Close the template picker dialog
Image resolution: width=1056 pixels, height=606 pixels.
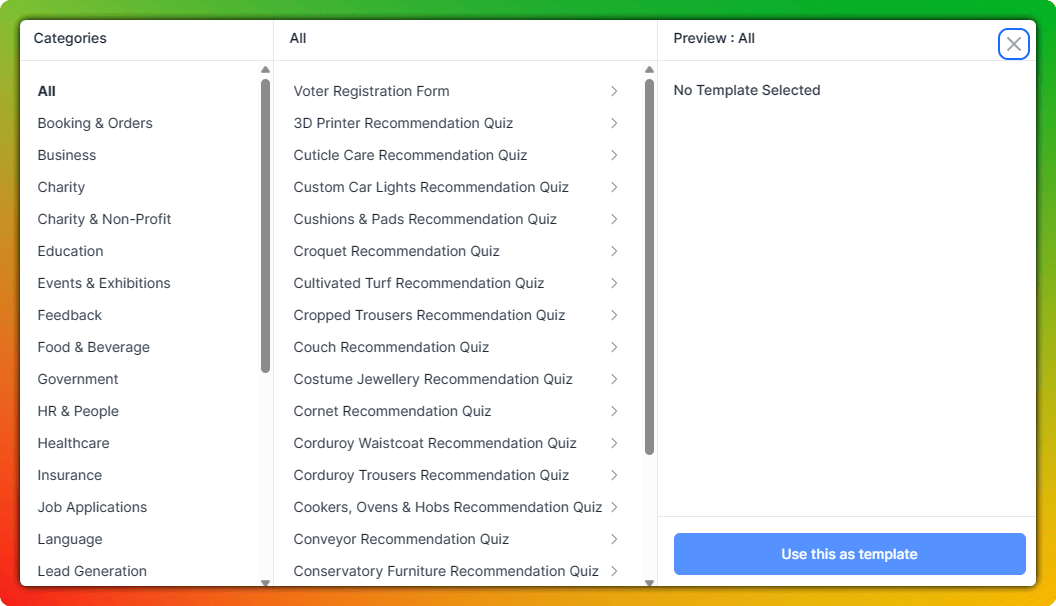(1013, 44)
